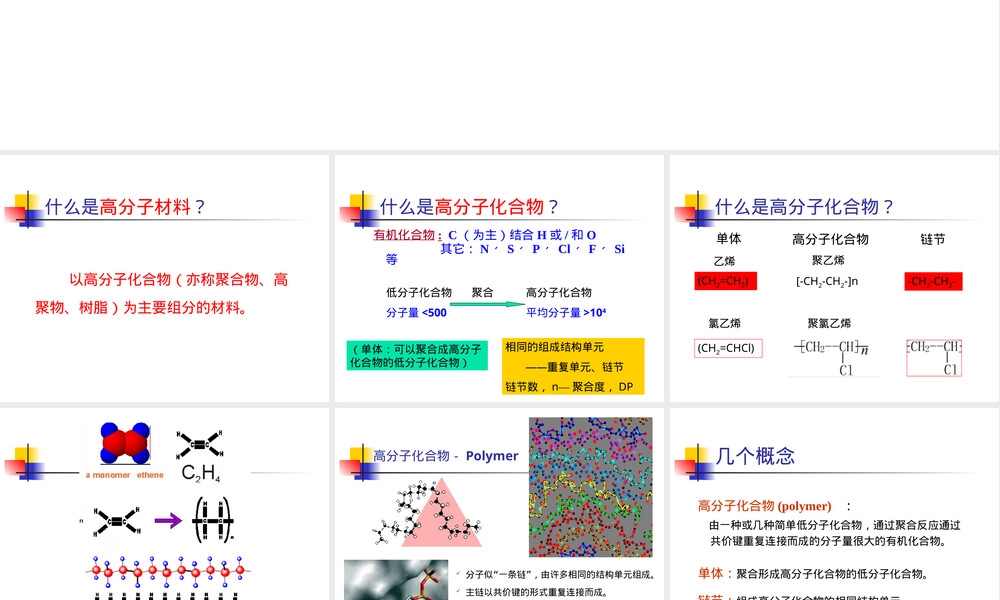This screenshot has height=600, width=1000.
Task: Click the line 单体：聚合形成高分子化合物的低分子化合物。
Action: click(x=813, y=574)
